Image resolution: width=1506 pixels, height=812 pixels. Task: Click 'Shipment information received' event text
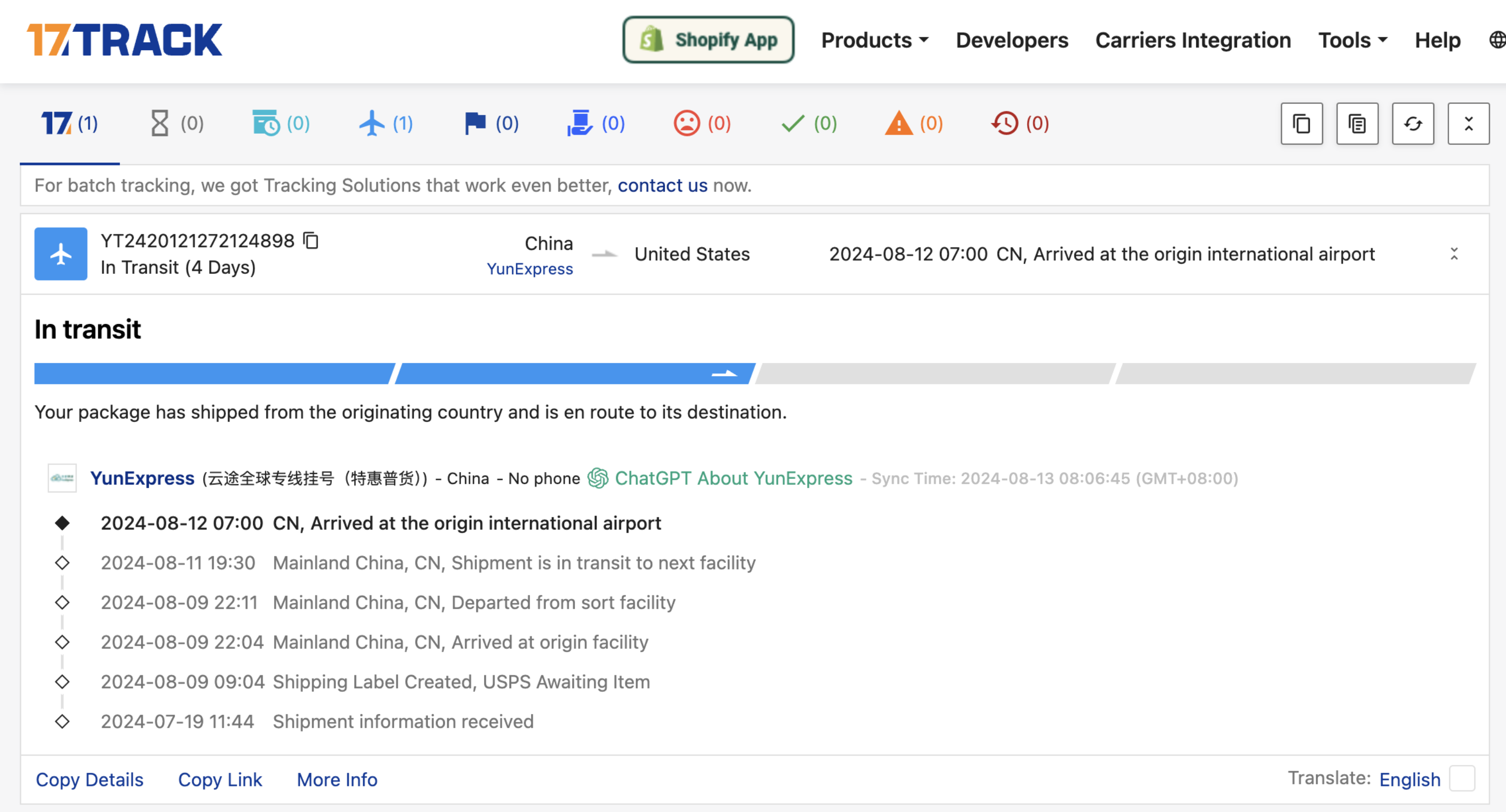click(x=403, y=721)
